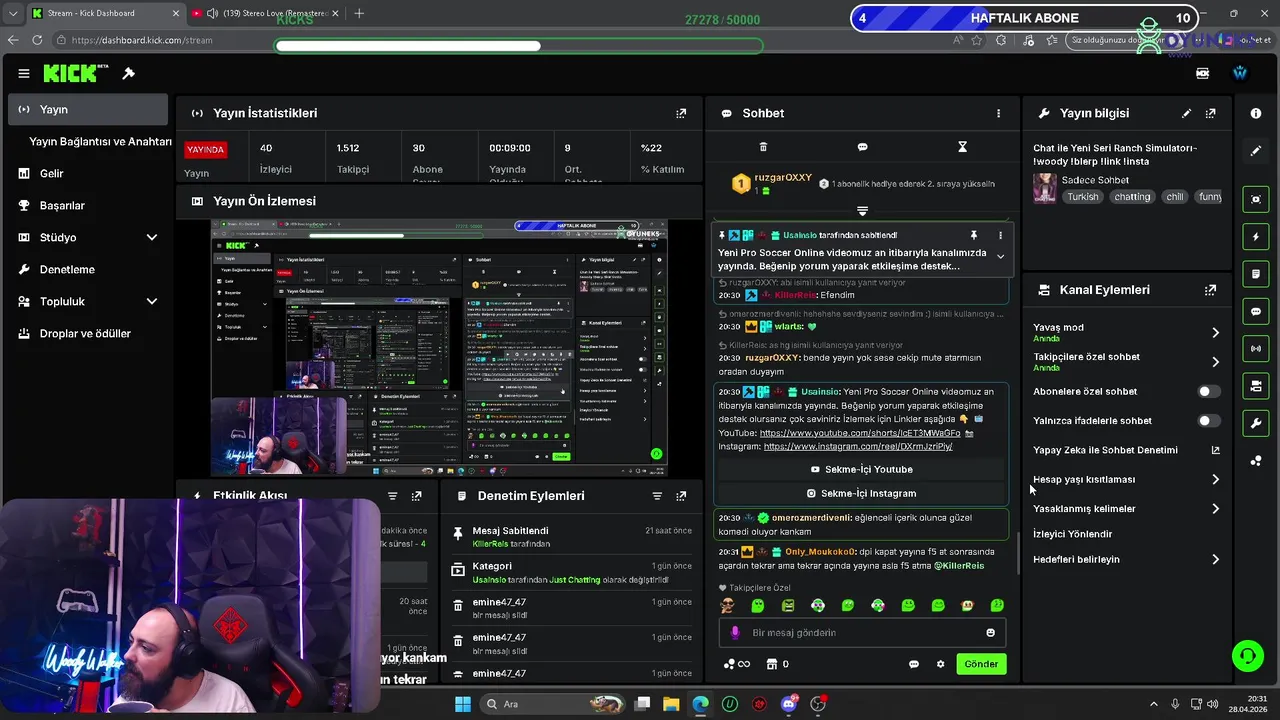Toggle Yalnızca ifadelerle sohbet switch
The height and width of the screenshot is (720, 1280).
pyautogui.click(x=1209, y=421)
